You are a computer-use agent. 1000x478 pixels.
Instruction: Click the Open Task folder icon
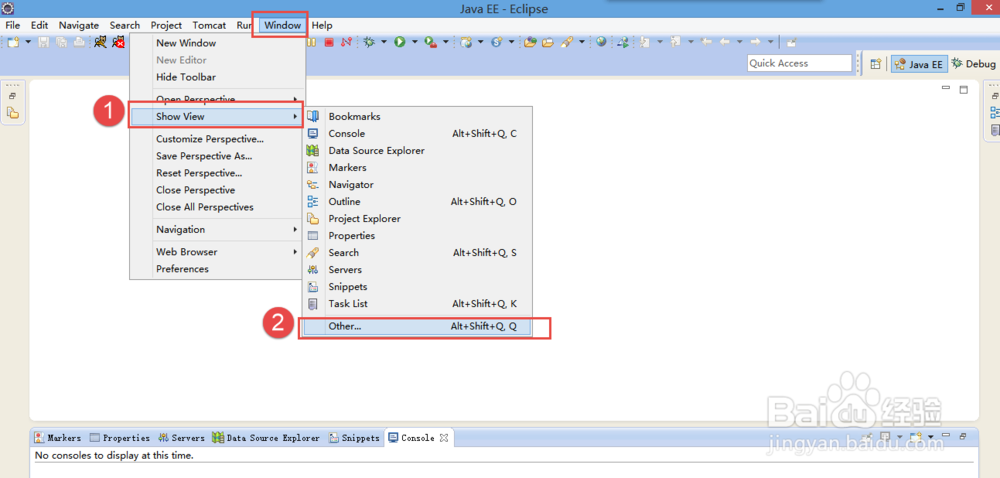tap(548, 43)
